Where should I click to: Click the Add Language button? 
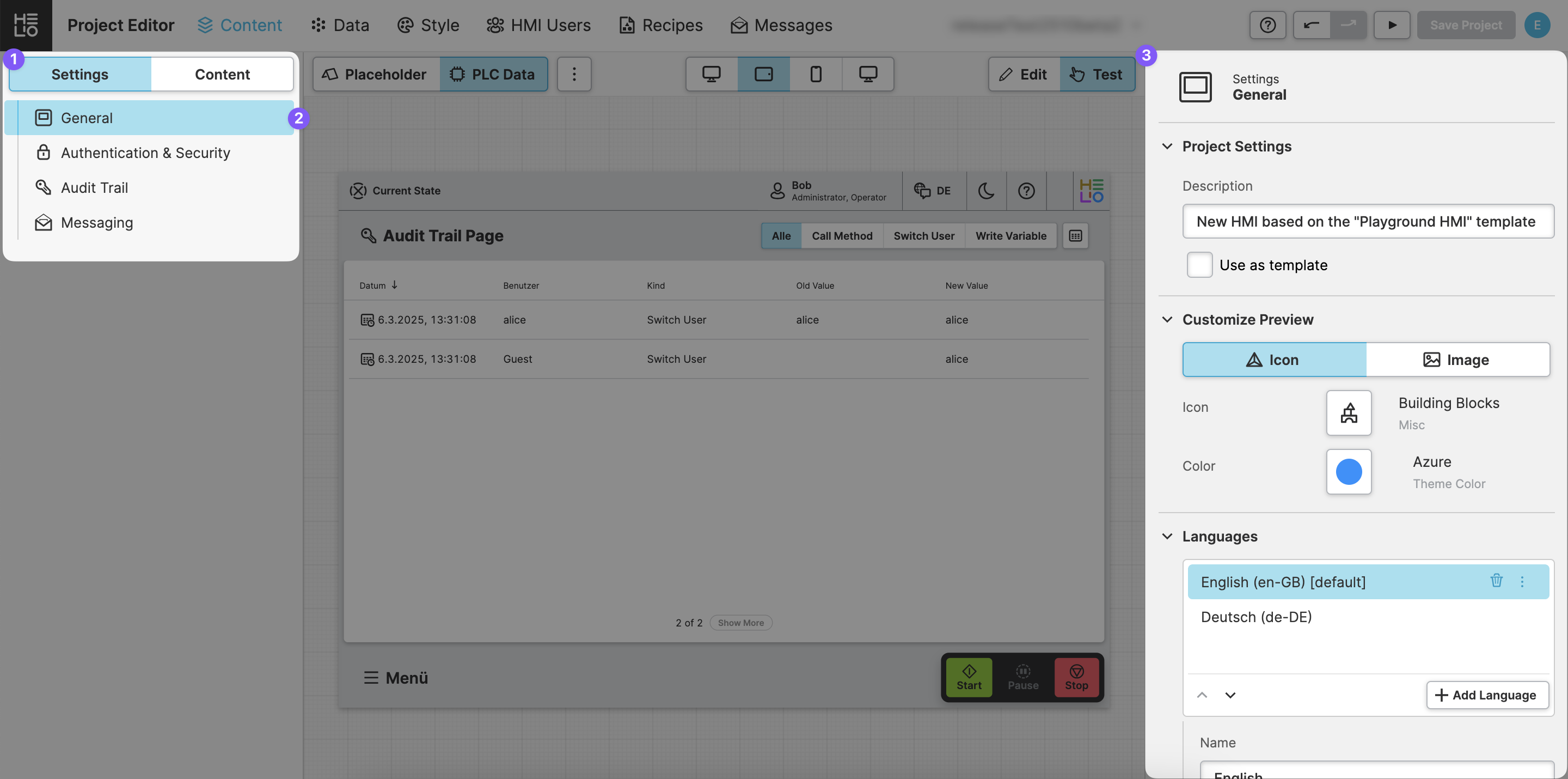click(x=1487, y=695)
